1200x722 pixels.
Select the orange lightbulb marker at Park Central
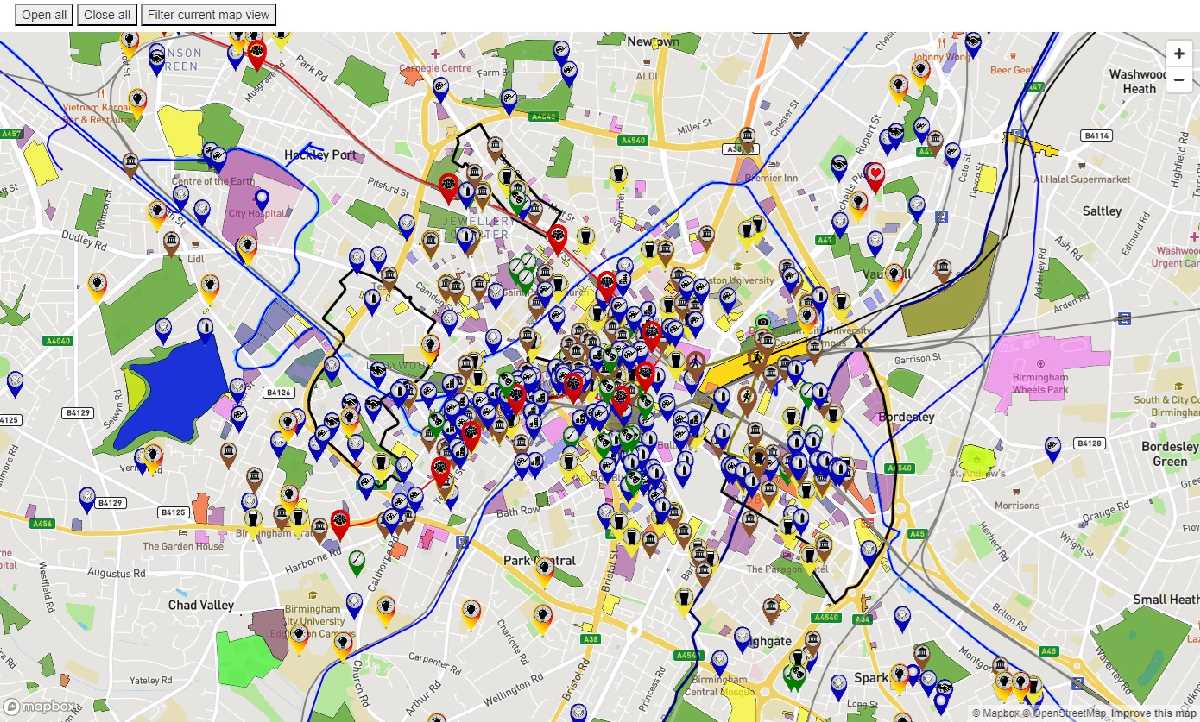click(x=544, y=568)
